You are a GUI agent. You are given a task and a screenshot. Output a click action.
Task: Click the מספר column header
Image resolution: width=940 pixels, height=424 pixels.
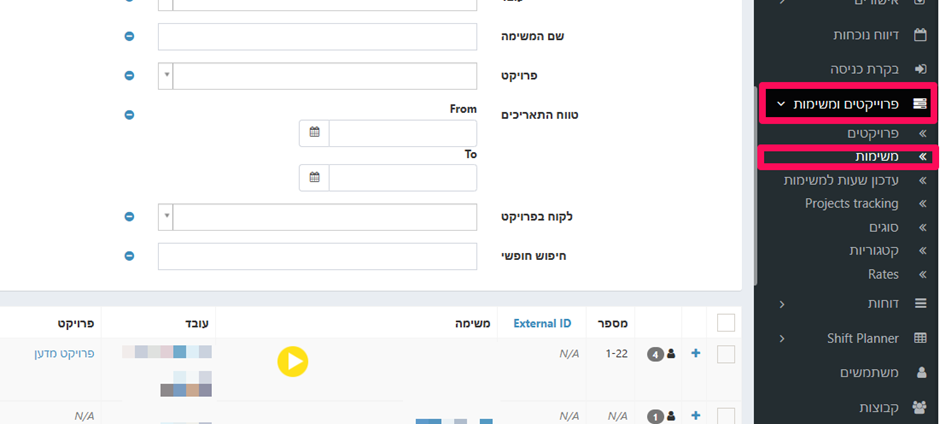point(614,324)
